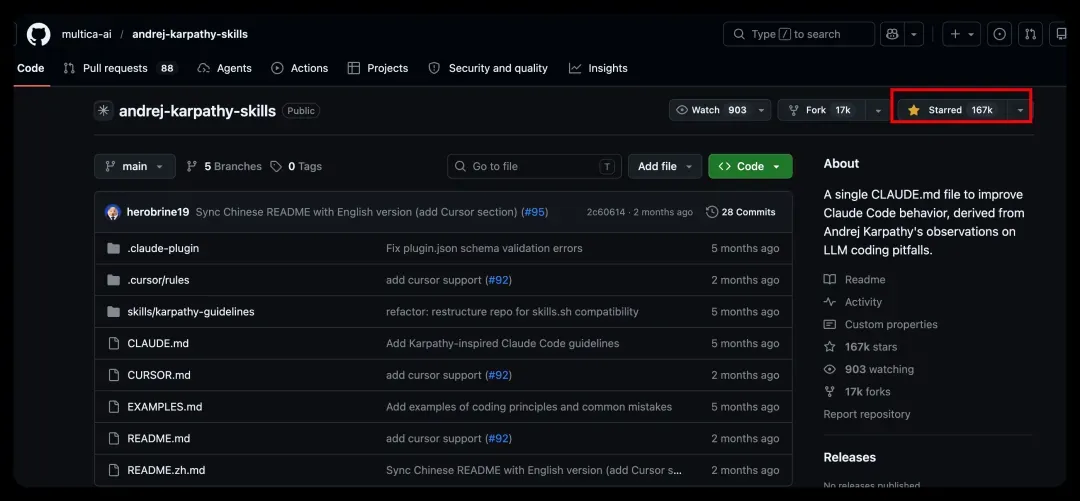Screen dimensions: 1080x501
Task: Switch to the Actions tab
Action: pos(300,68)
